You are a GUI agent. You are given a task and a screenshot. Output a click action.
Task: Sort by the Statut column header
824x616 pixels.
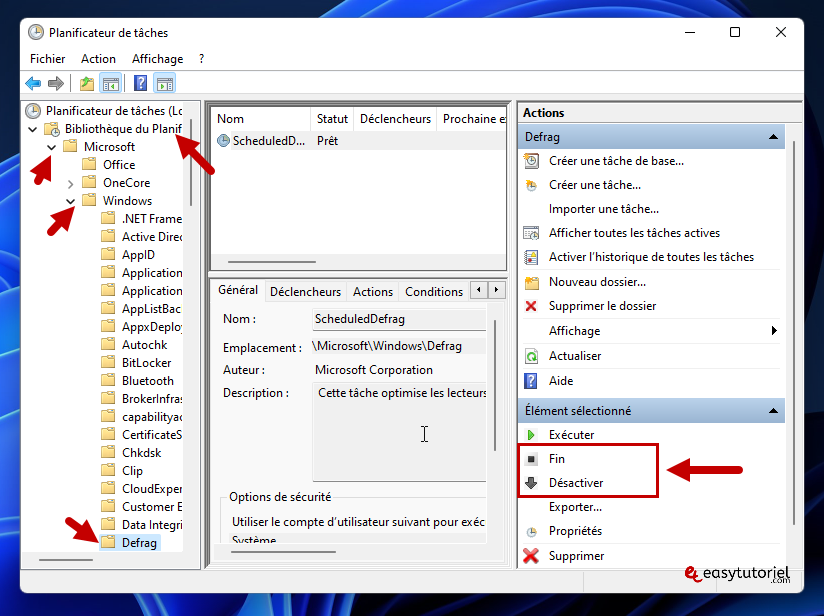(x=332, y=119)
